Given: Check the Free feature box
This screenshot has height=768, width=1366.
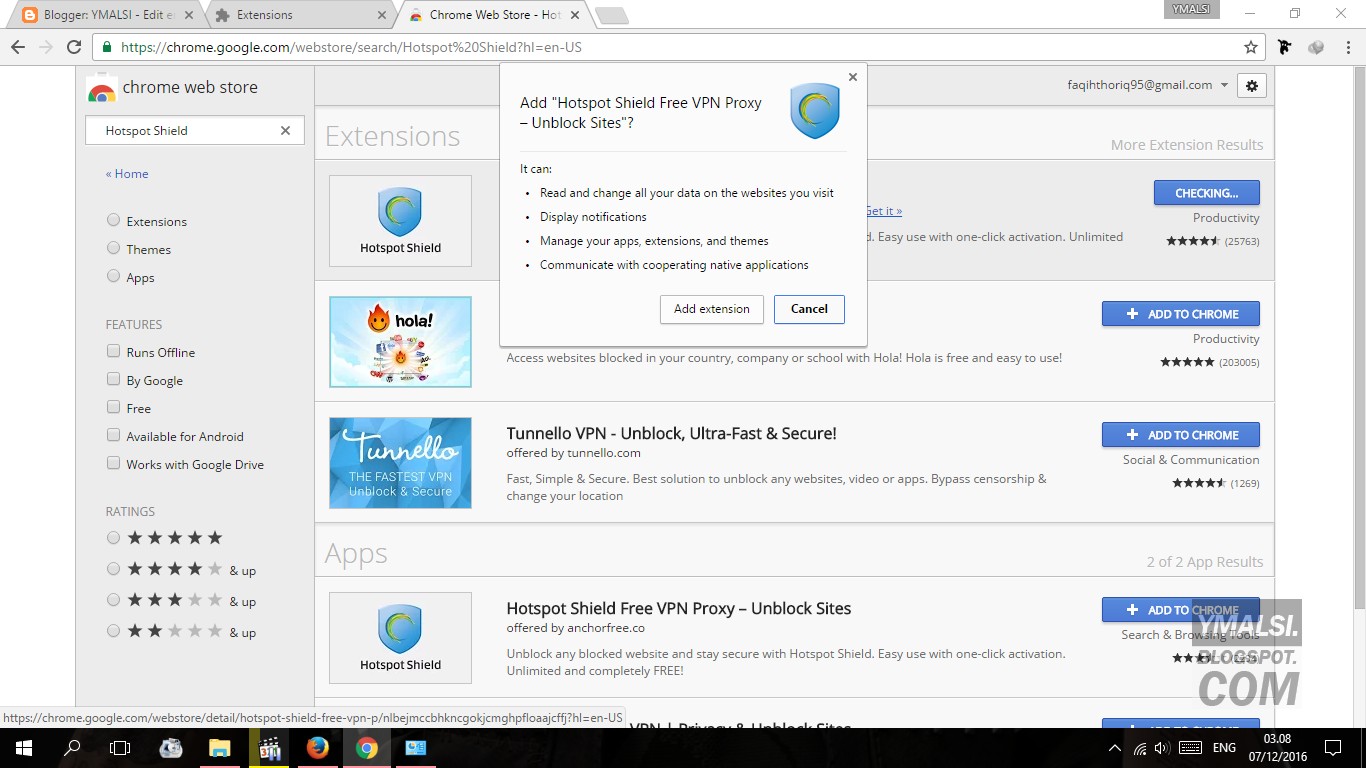Looking at the screenshot, I should (113, 407).
